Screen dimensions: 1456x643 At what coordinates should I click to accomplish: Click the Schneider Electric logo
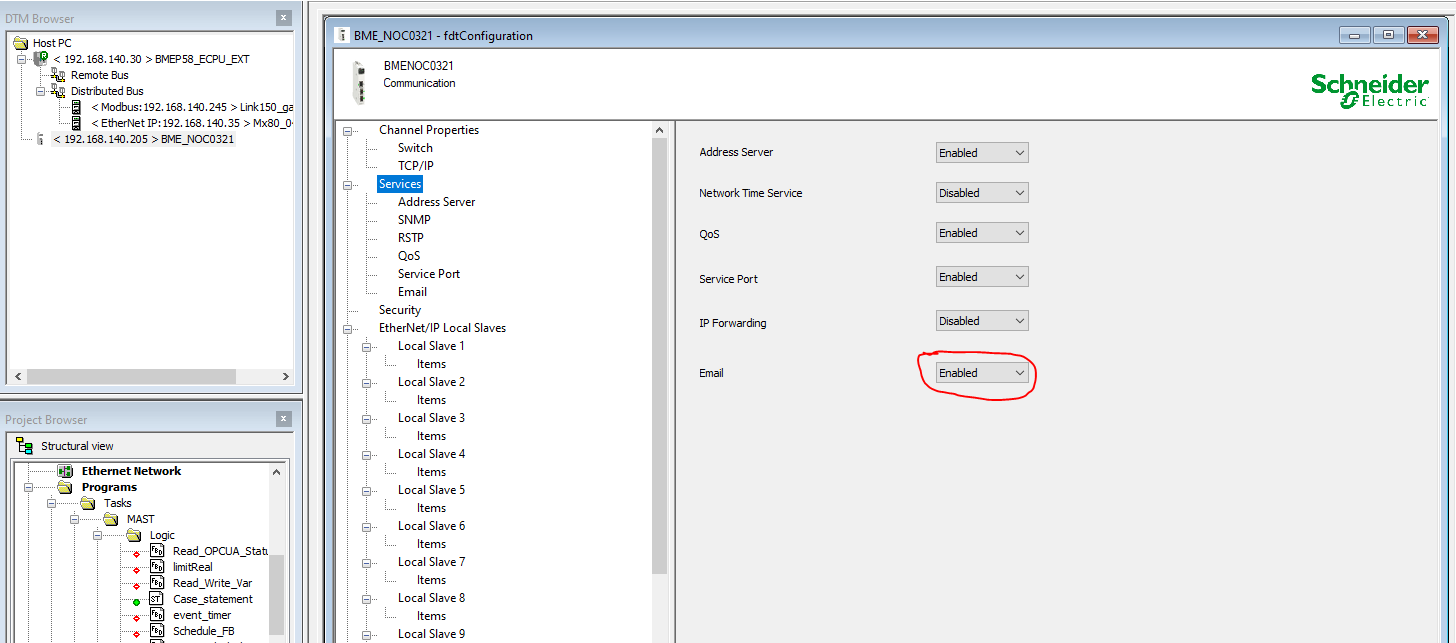coord(1369,89)
